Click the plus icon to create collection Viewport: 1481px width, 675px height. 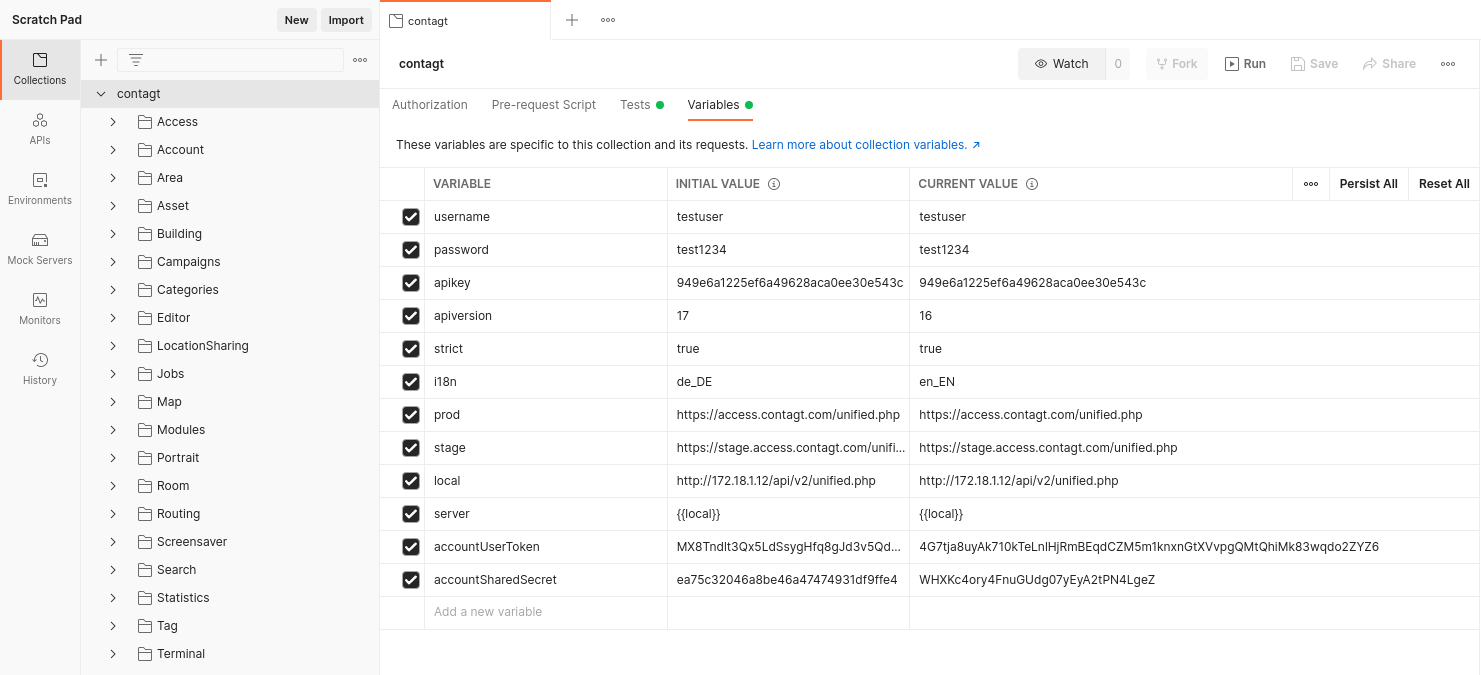[x=101, y=60]
